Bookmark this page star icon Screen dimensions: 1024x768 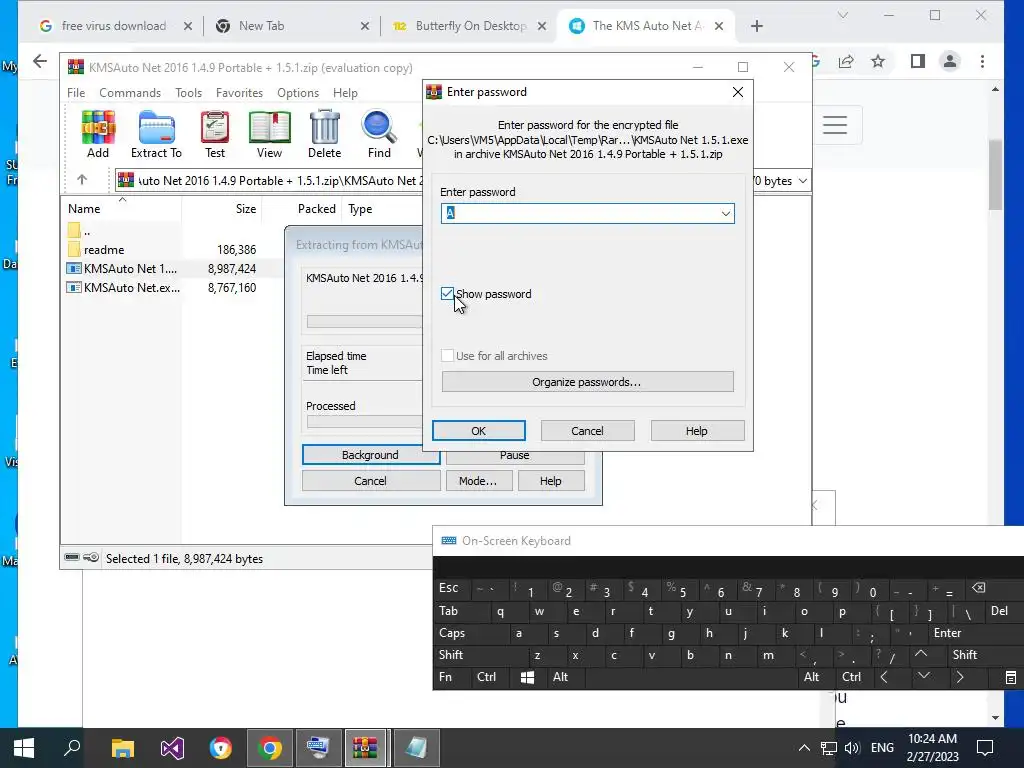click(878, 61)
